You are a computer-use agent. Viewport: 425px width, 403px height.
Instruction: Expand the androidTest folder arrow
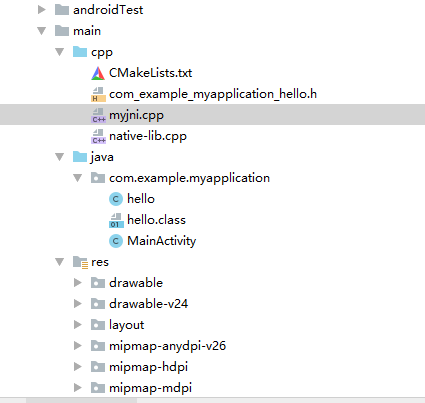42,10
